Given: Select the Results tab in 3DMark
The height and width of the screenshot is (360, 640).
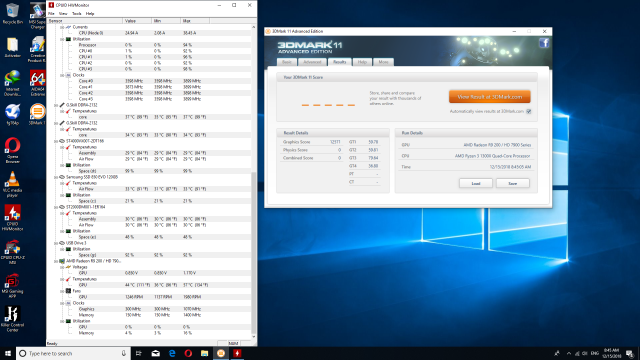Looking at the screenshot, I should click(x=339, y=62).
